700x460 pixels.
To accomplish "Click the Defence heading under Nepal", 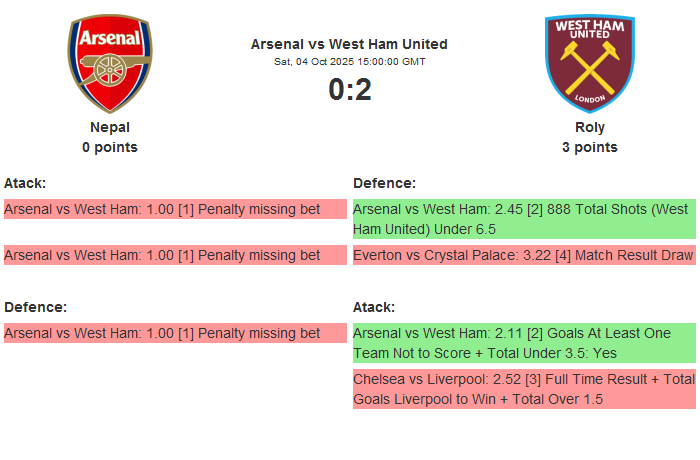I will coord(35,307).
